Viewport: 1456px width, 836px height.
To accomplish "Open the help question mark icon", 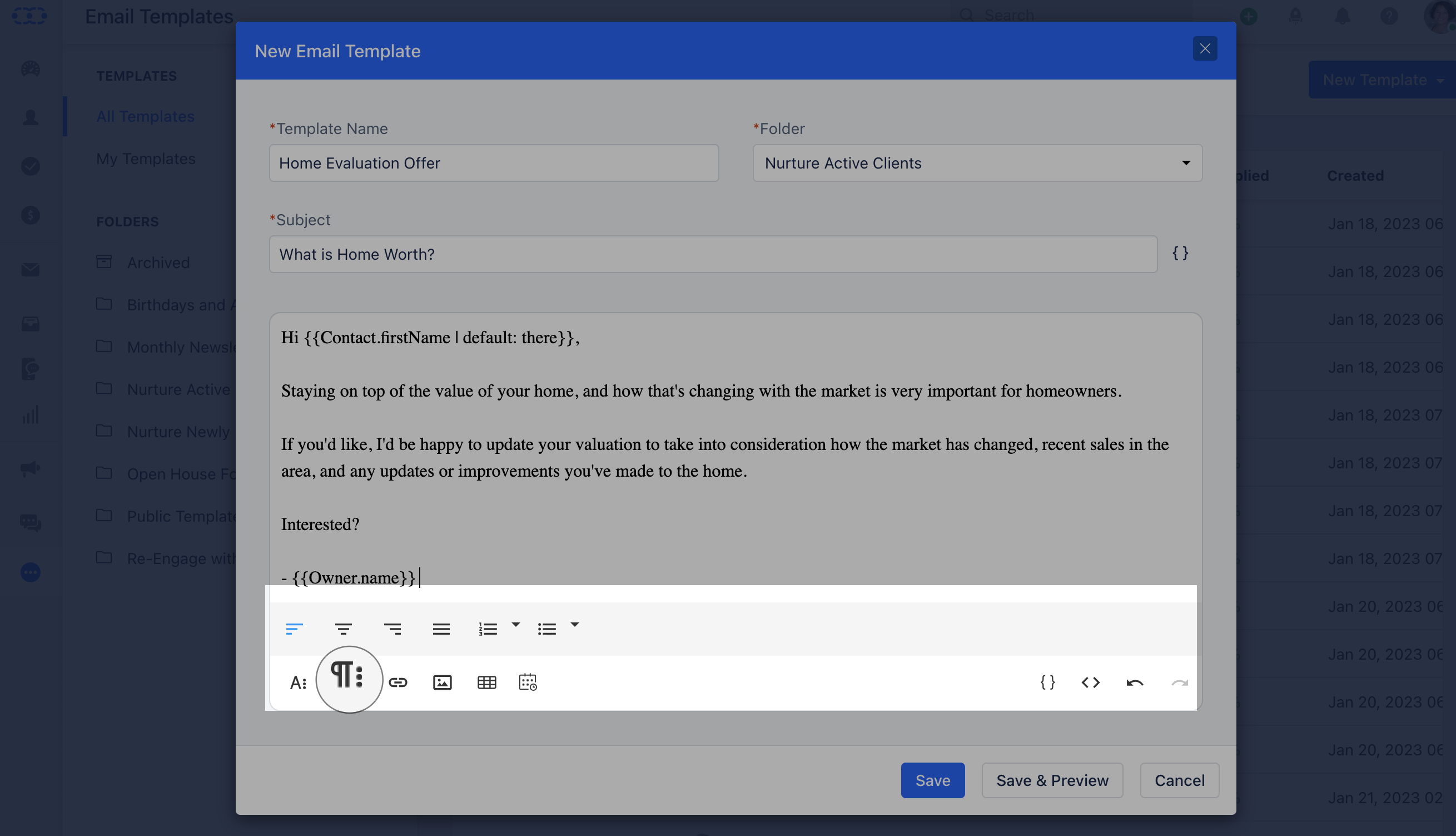I will tap(1389, 16).
